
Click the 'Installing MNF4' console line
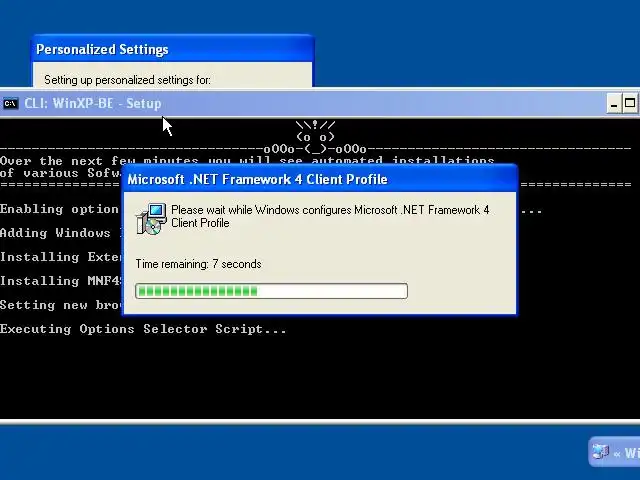click(x=60, y=281)
